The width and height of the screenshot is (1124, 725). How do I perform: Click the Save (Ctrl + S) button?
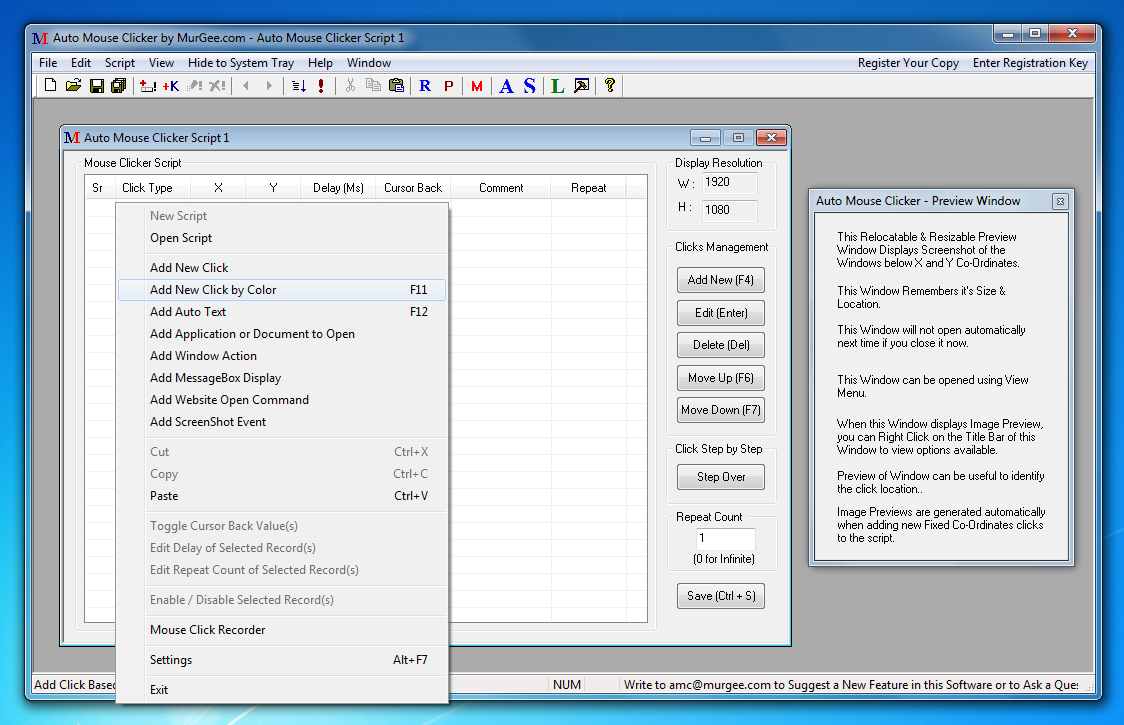[721, 596]
